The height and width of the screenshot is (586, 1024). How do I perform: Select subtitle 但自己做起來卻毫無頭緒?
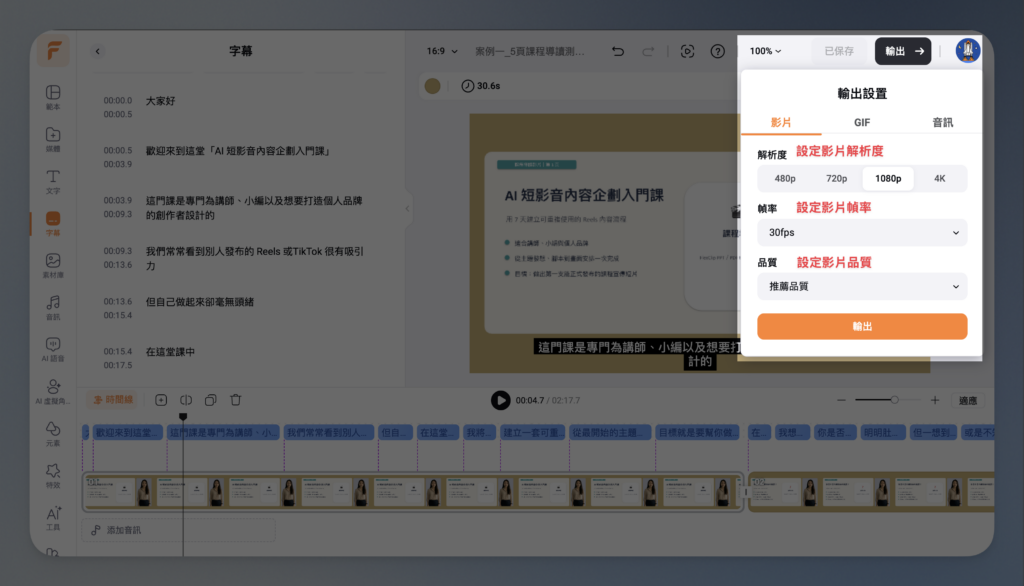coord(199,302)
